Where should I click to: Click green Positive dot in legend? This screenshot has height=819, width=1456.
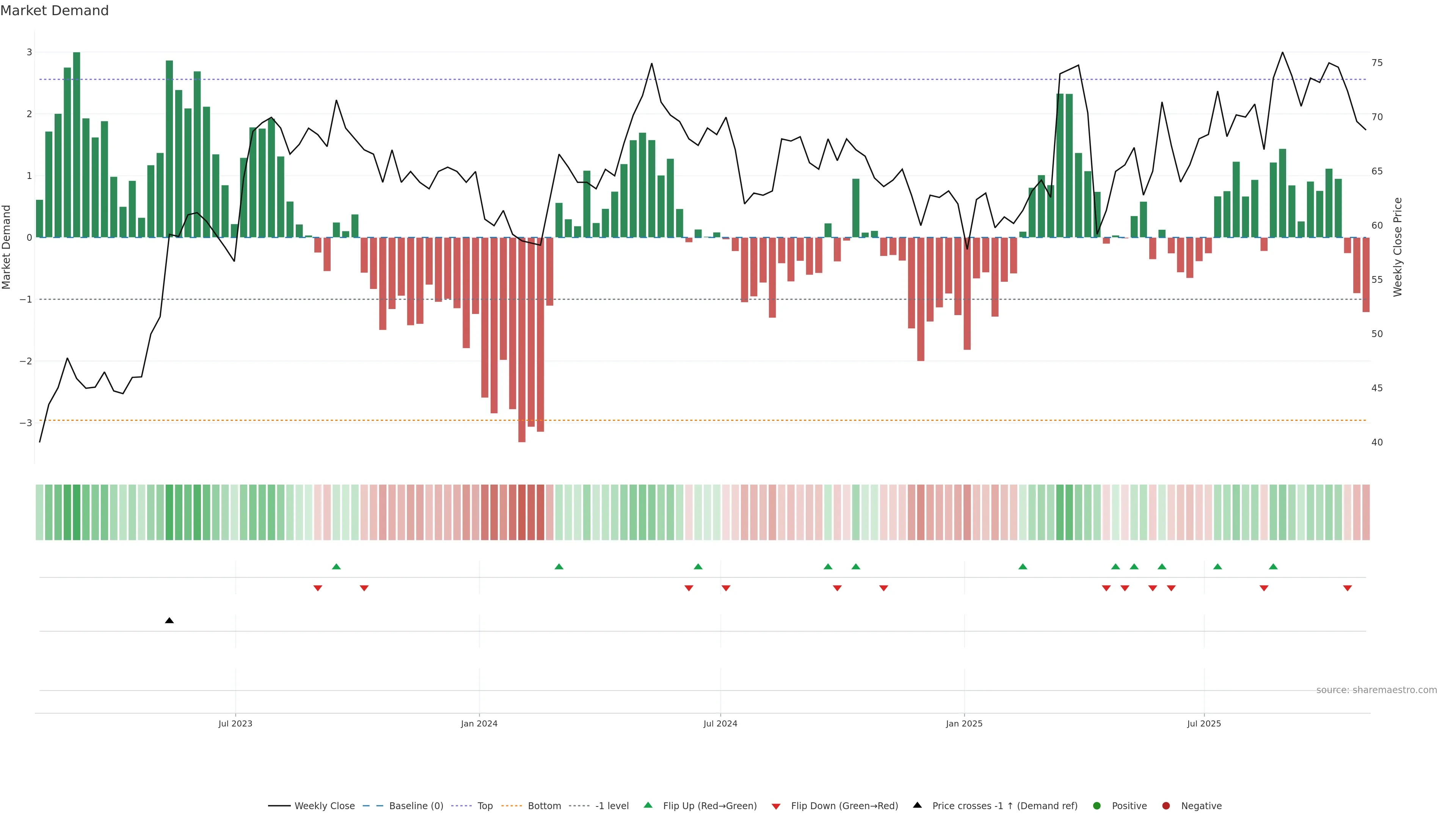(1097, 806)
